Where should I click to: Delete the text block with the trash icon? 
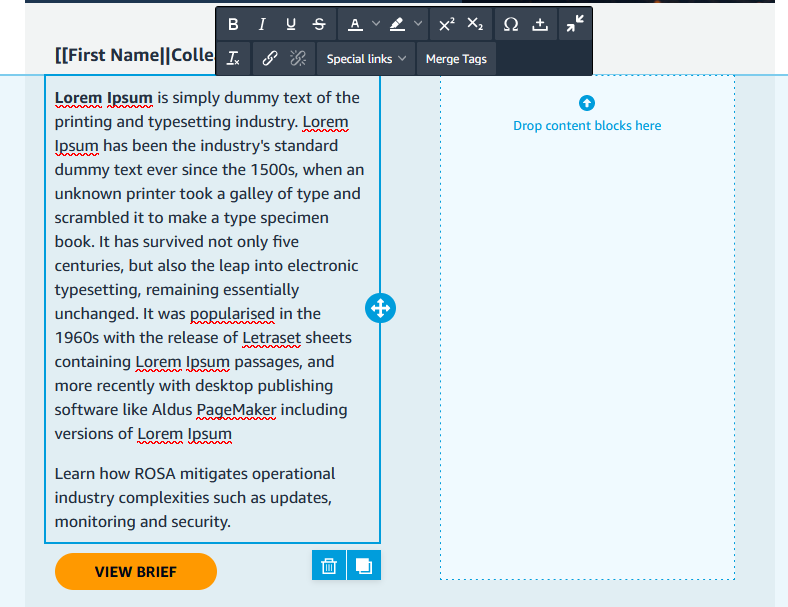pos(329,565)
